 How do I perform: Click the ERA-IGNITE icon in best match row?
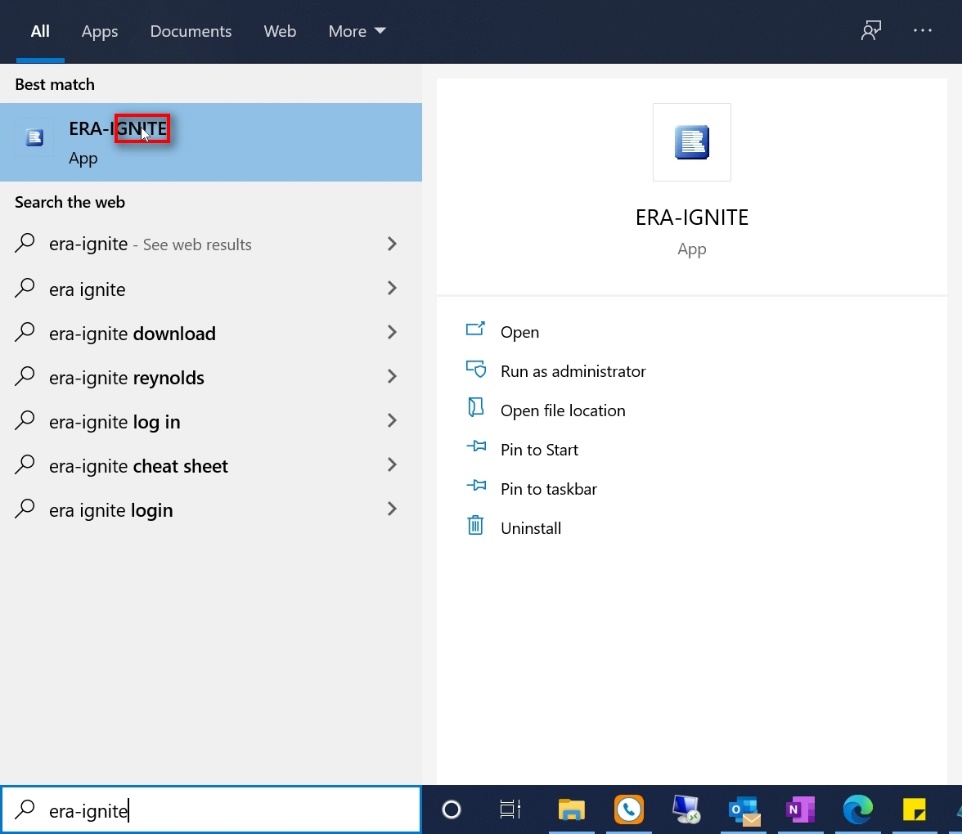click(34, 137)
